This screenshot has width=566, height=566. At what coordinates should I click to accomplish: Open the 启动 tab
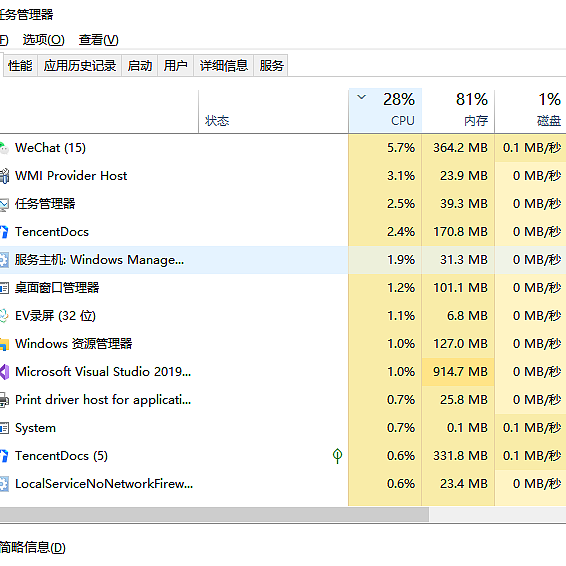(x=140, y=66)
